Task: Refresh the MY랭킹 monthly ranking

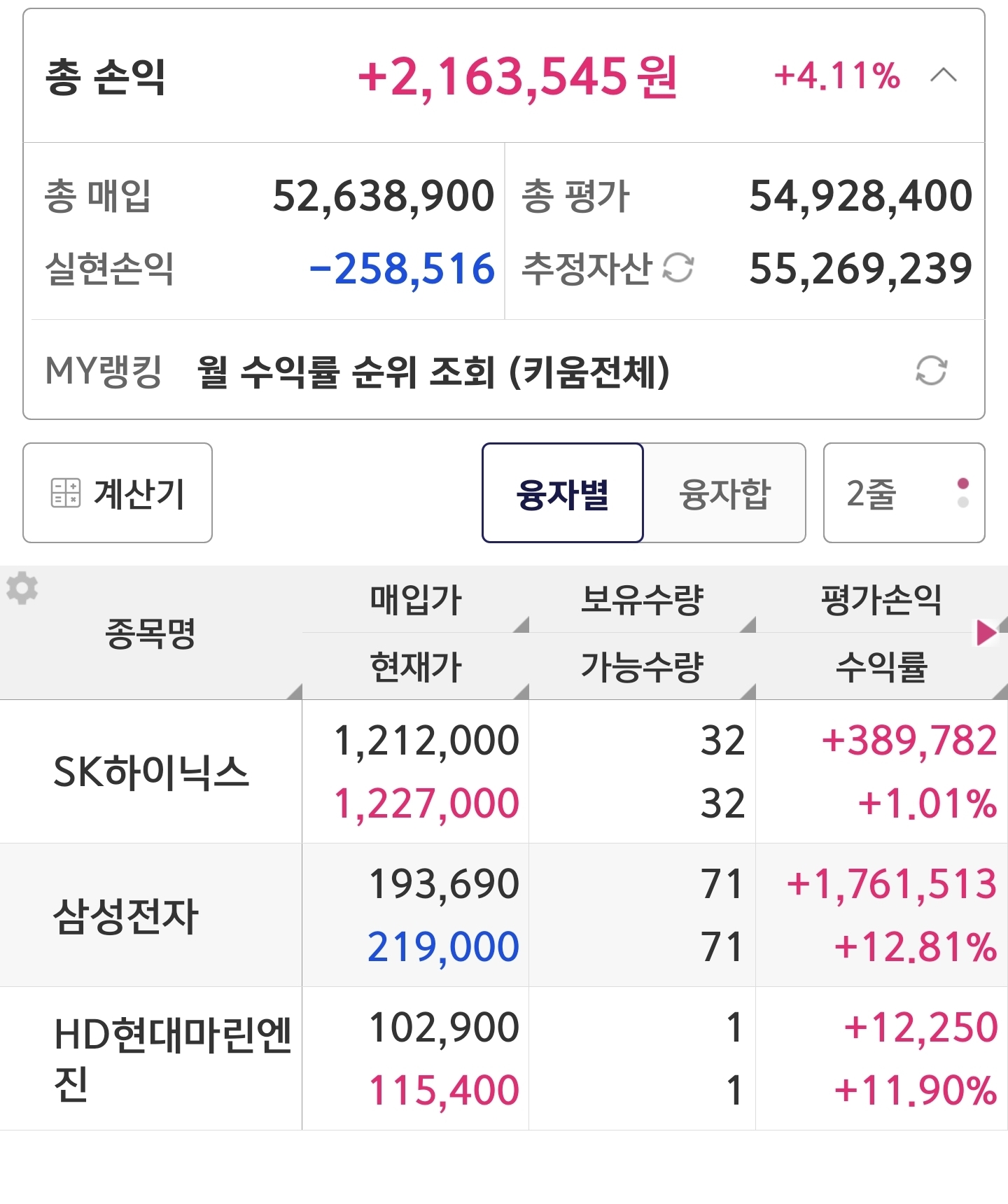Action: click(931, 370)
